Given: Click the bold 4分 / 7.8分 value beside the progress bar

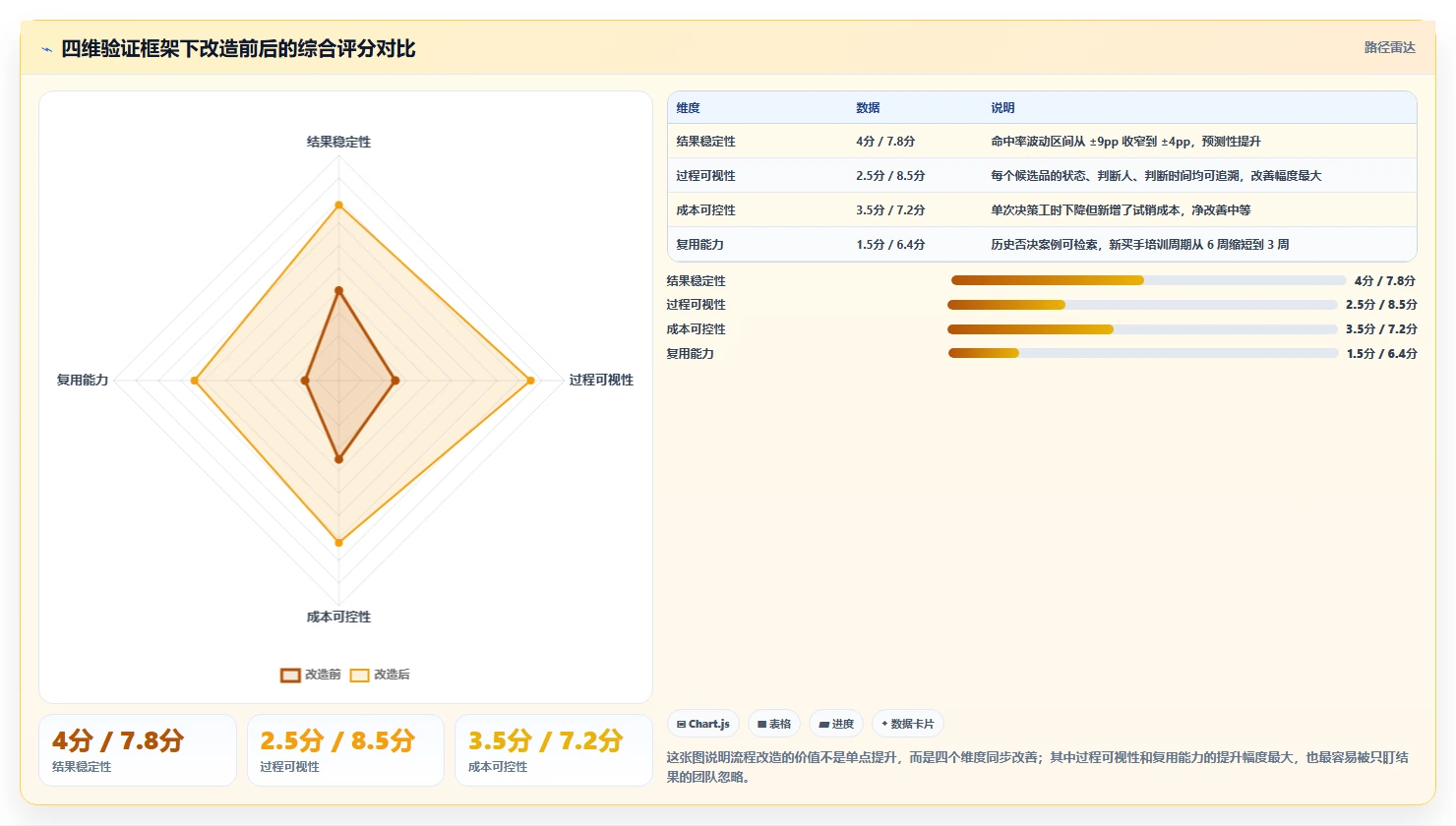Looking at the screenshot, I should pyautogui.click(x=1385, y=281).
